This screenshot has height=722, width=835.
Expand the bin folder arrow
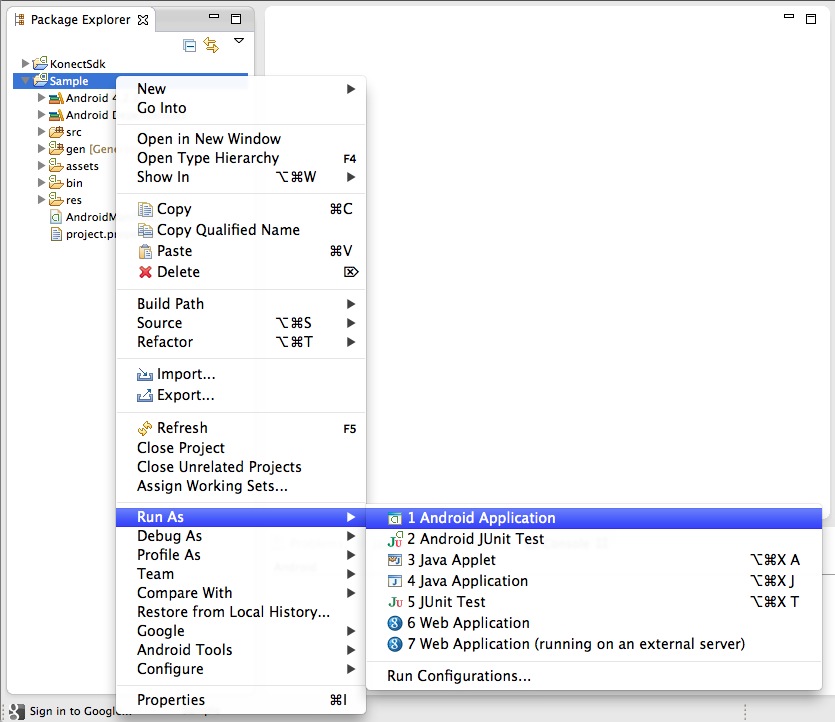(x=41, y=182)
